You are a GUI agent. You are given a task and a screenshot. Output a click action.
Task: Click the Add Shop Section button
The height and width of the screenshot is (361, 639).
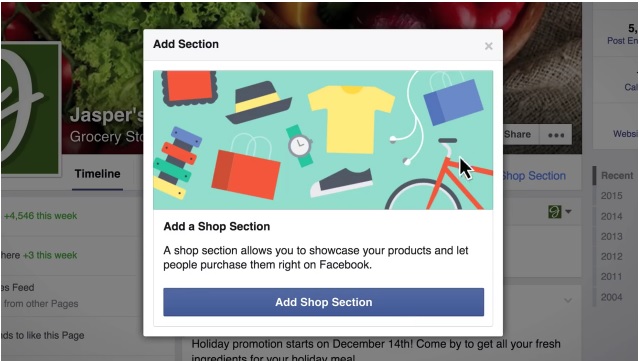click(x=324, y=302)
